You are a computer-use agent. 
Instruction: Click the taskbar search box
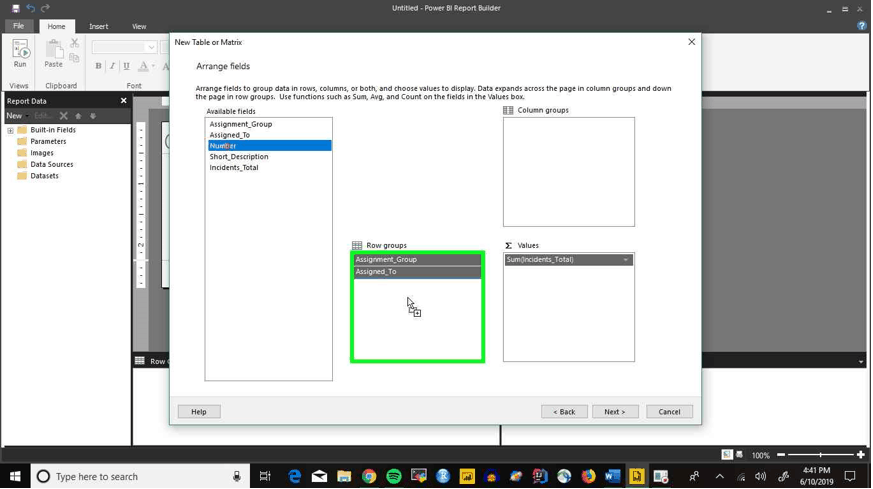click(140, 477)
